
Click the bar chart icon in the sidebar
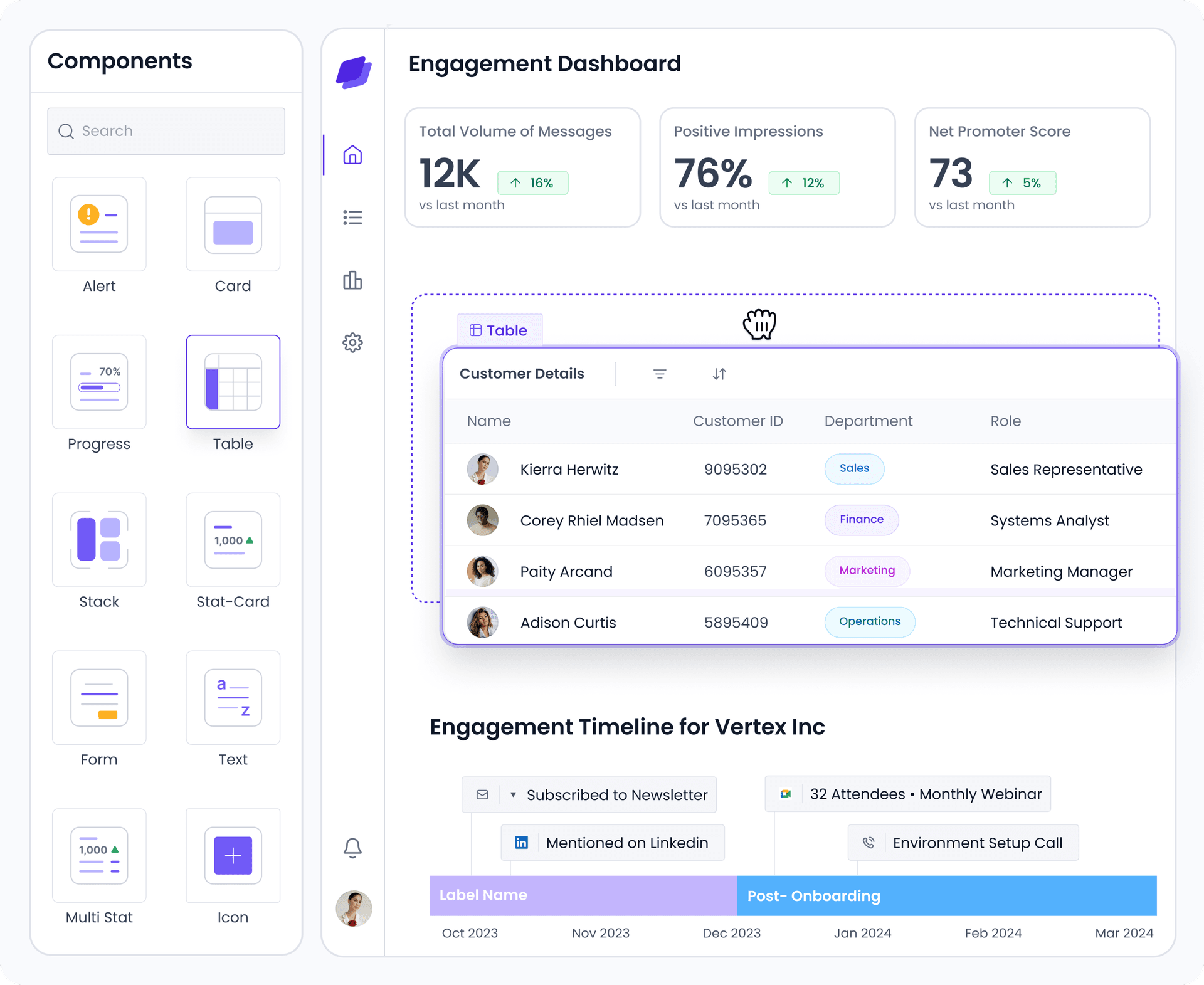point(353,280)
